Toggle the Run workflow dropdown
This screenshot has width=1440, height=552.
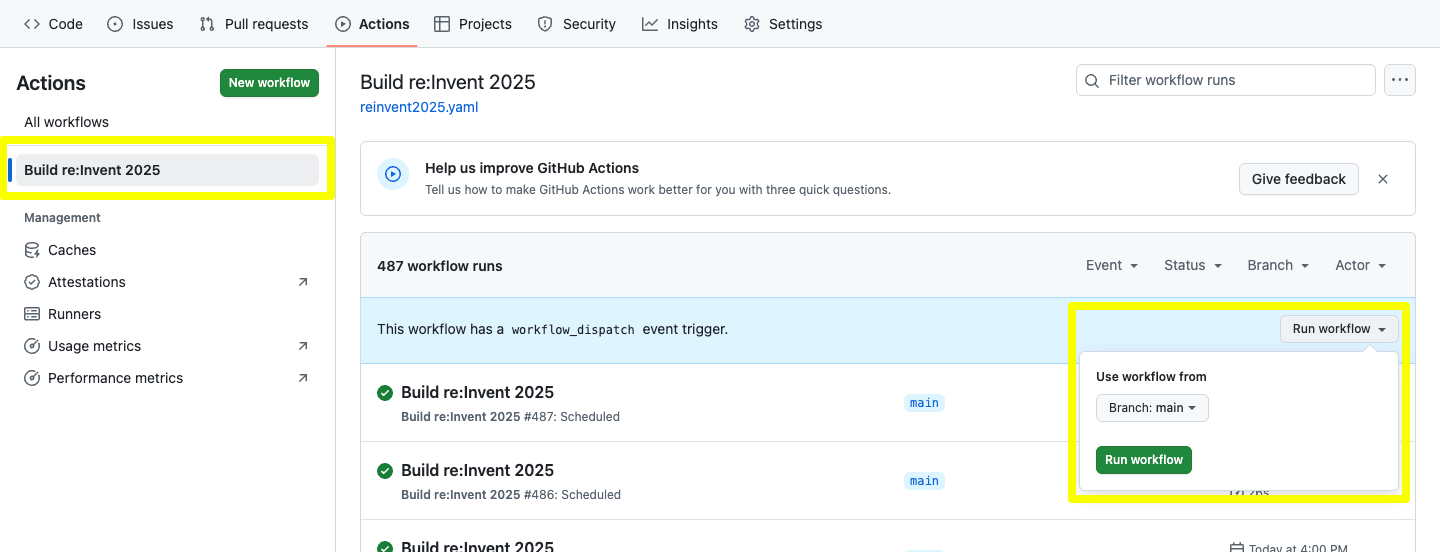(x=1339, y=329)
